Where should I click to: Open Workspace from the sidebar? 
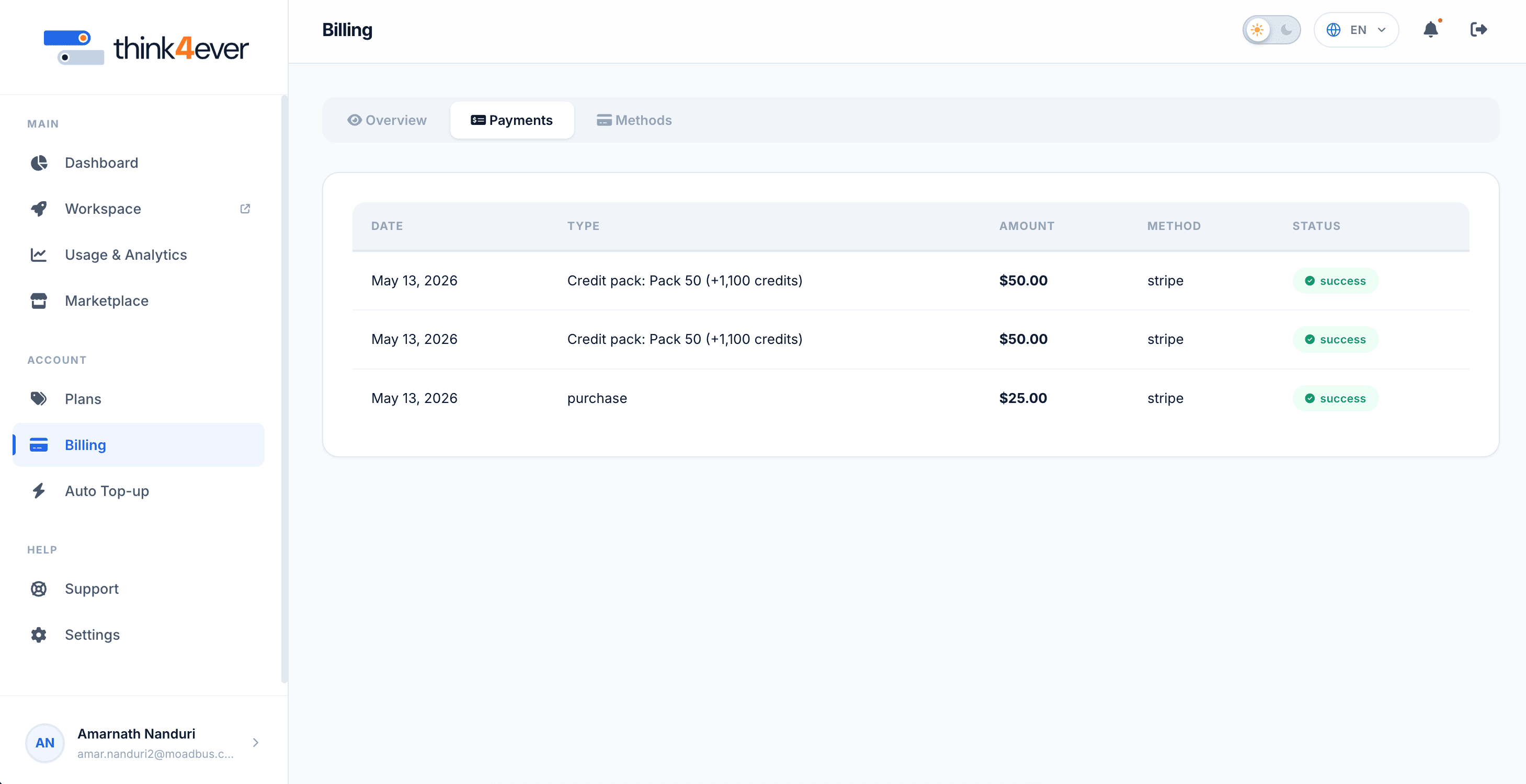tap(138, 209)
